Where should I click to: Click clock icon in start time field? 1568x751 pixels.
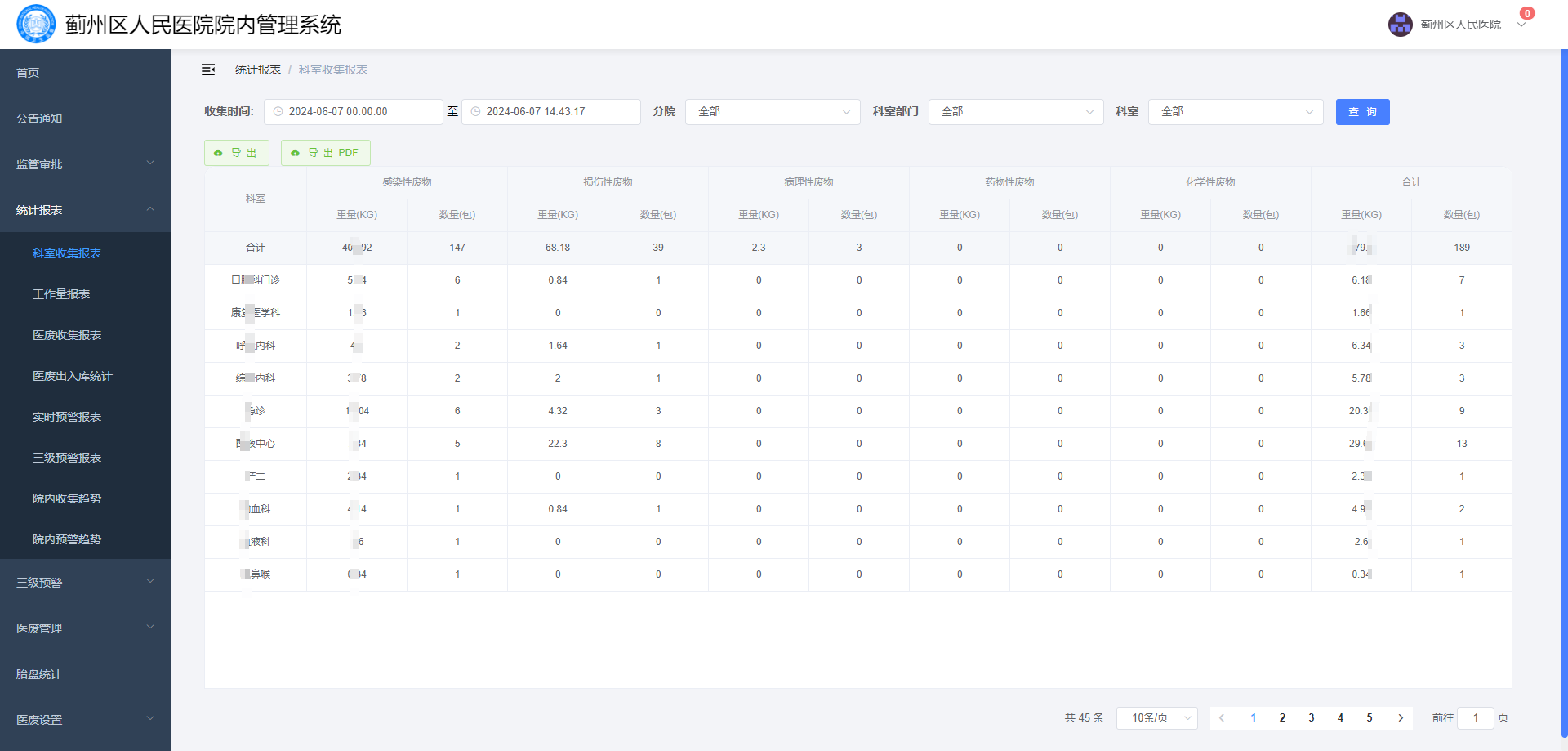tap(278, 112)
